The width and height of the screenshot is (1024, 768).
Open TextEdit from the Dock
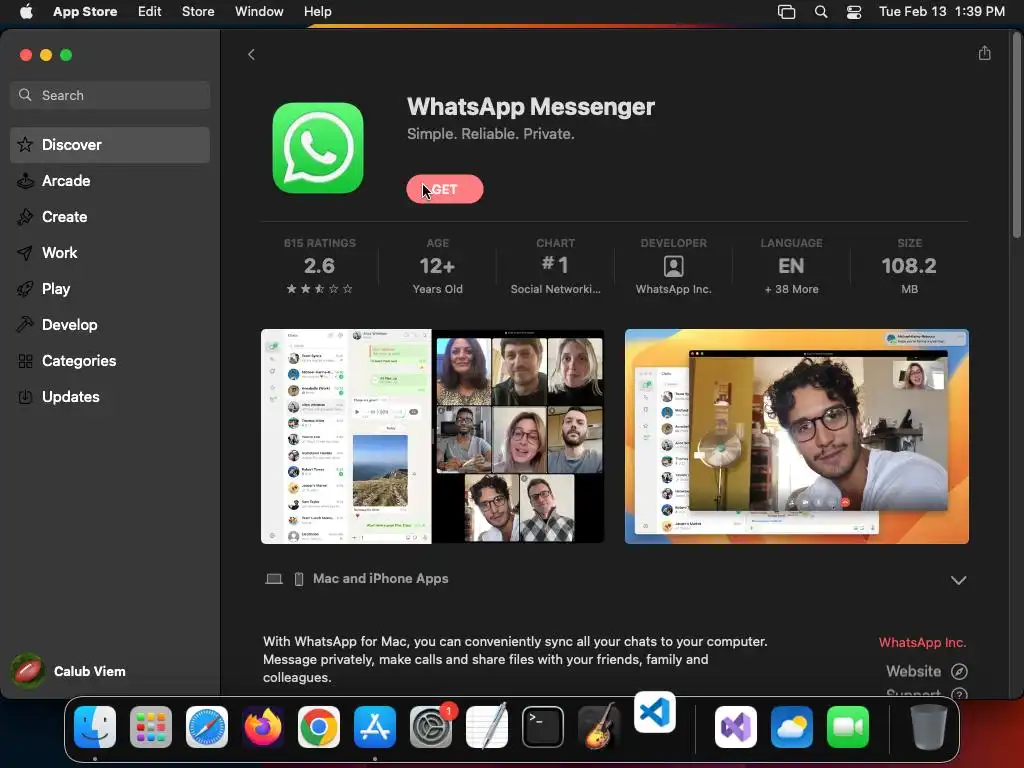[487, 727]
